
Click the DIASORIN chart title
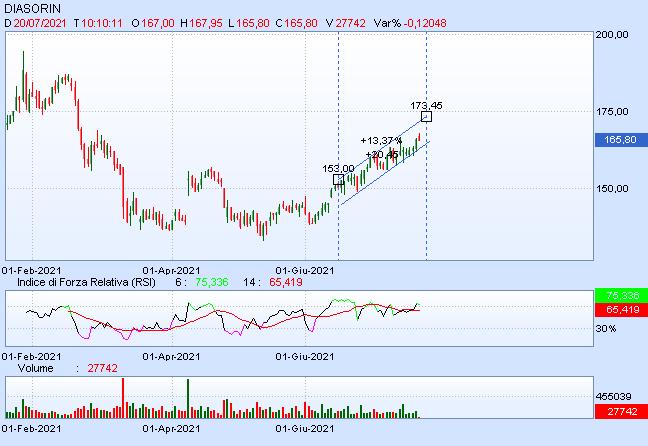coord(32,8)
